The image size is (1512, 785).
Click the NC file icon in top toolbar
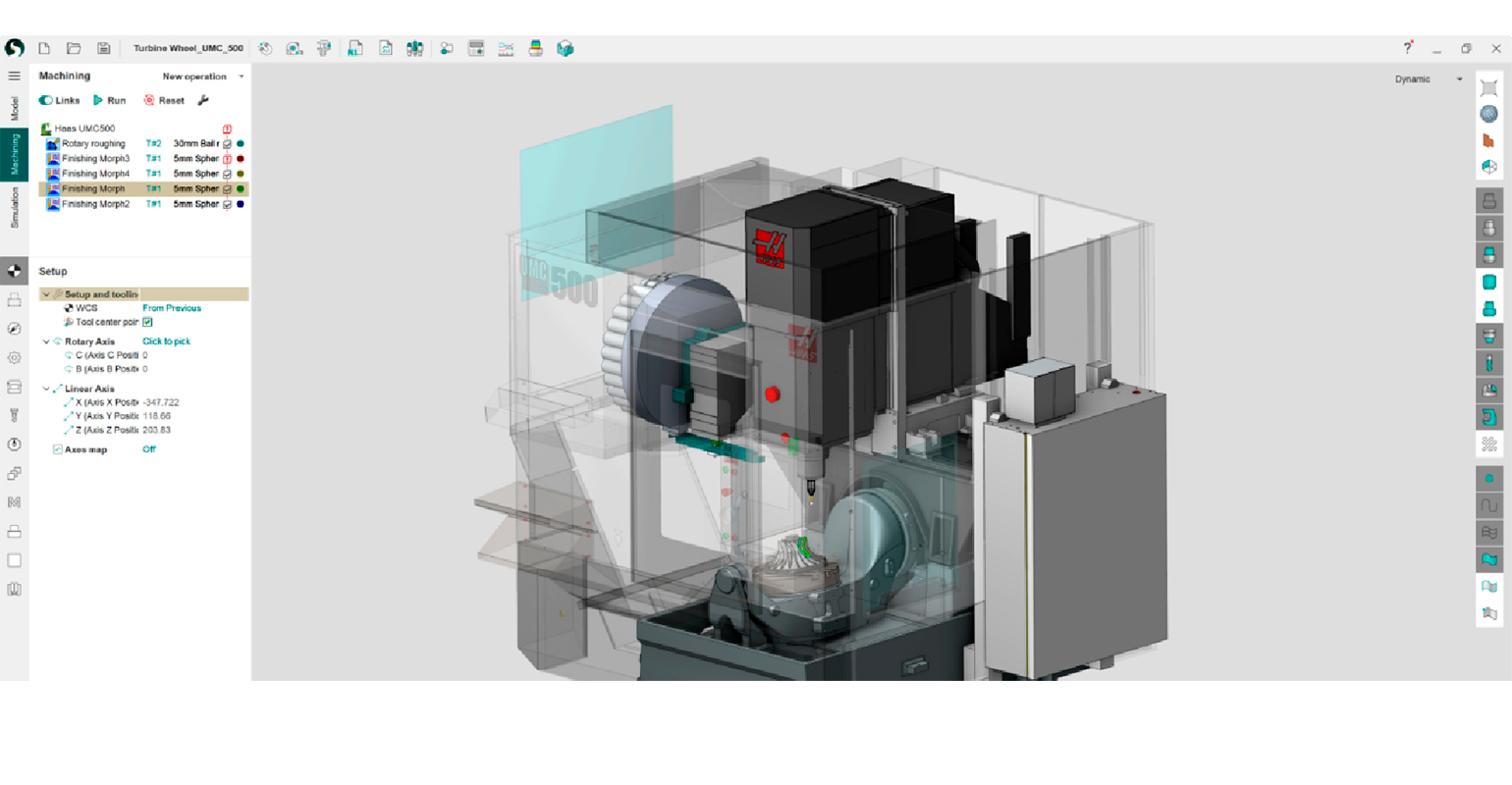click(355, 48)
